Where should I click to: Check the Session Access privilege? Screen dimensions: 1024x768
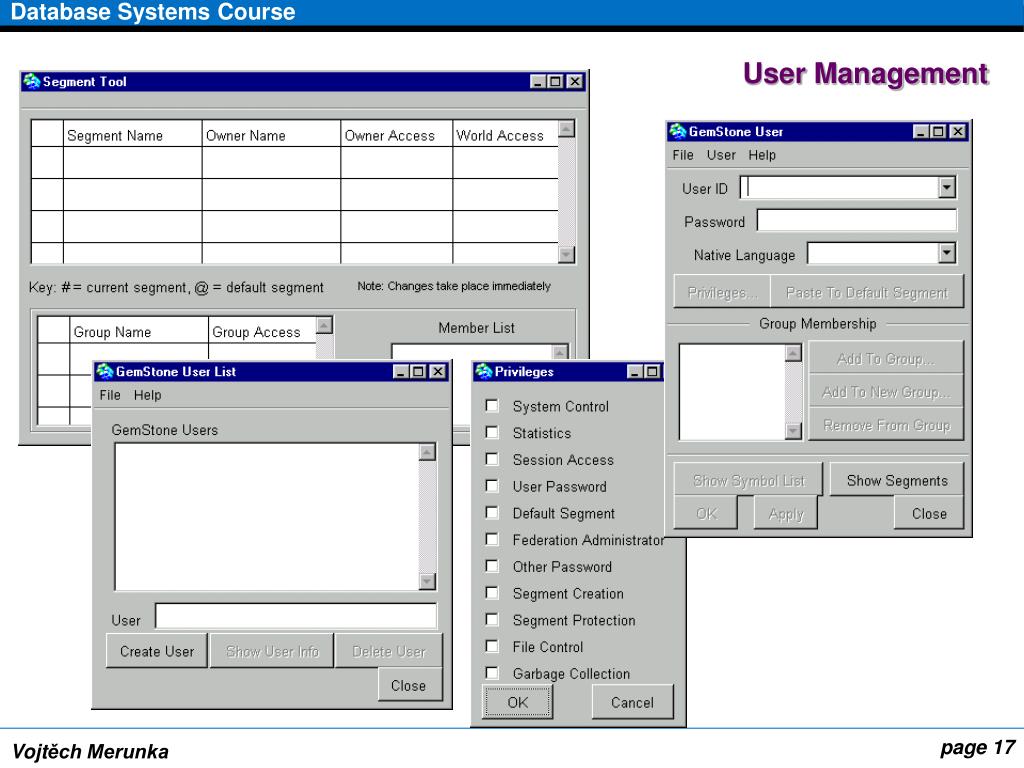click(x=492, y=459)
